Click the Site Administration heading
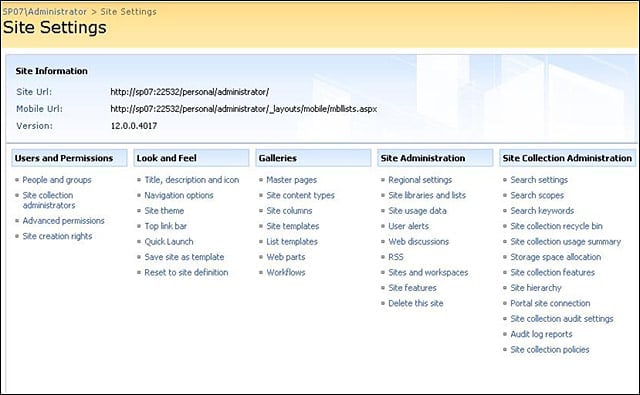This screenshot has width=640, height=395. click(x=423, y=158)
